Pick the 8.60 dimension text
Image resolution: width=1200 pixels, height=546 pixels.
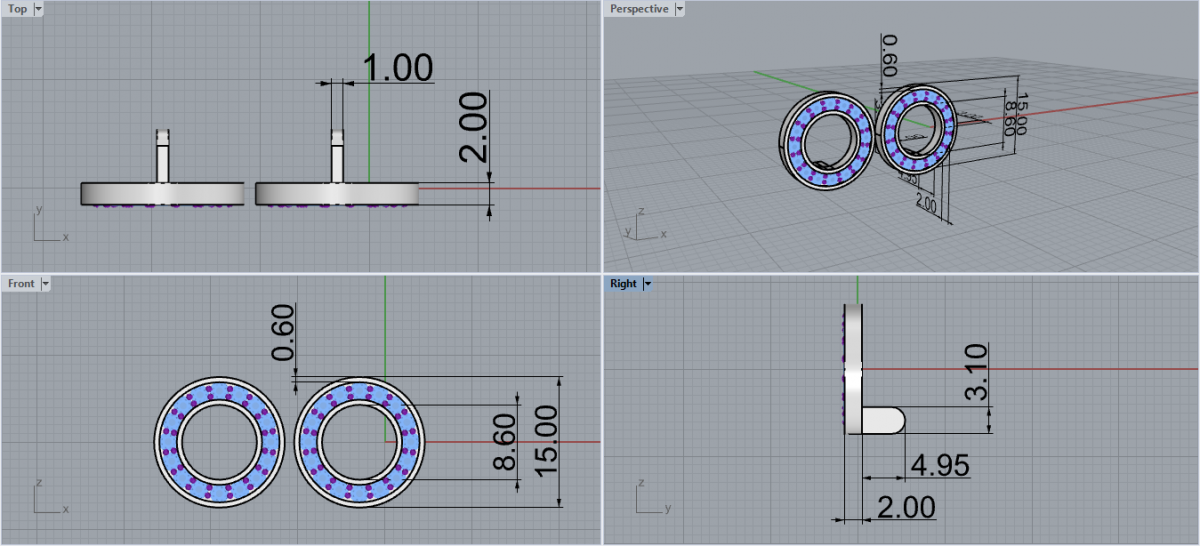[x=505, y=443]
